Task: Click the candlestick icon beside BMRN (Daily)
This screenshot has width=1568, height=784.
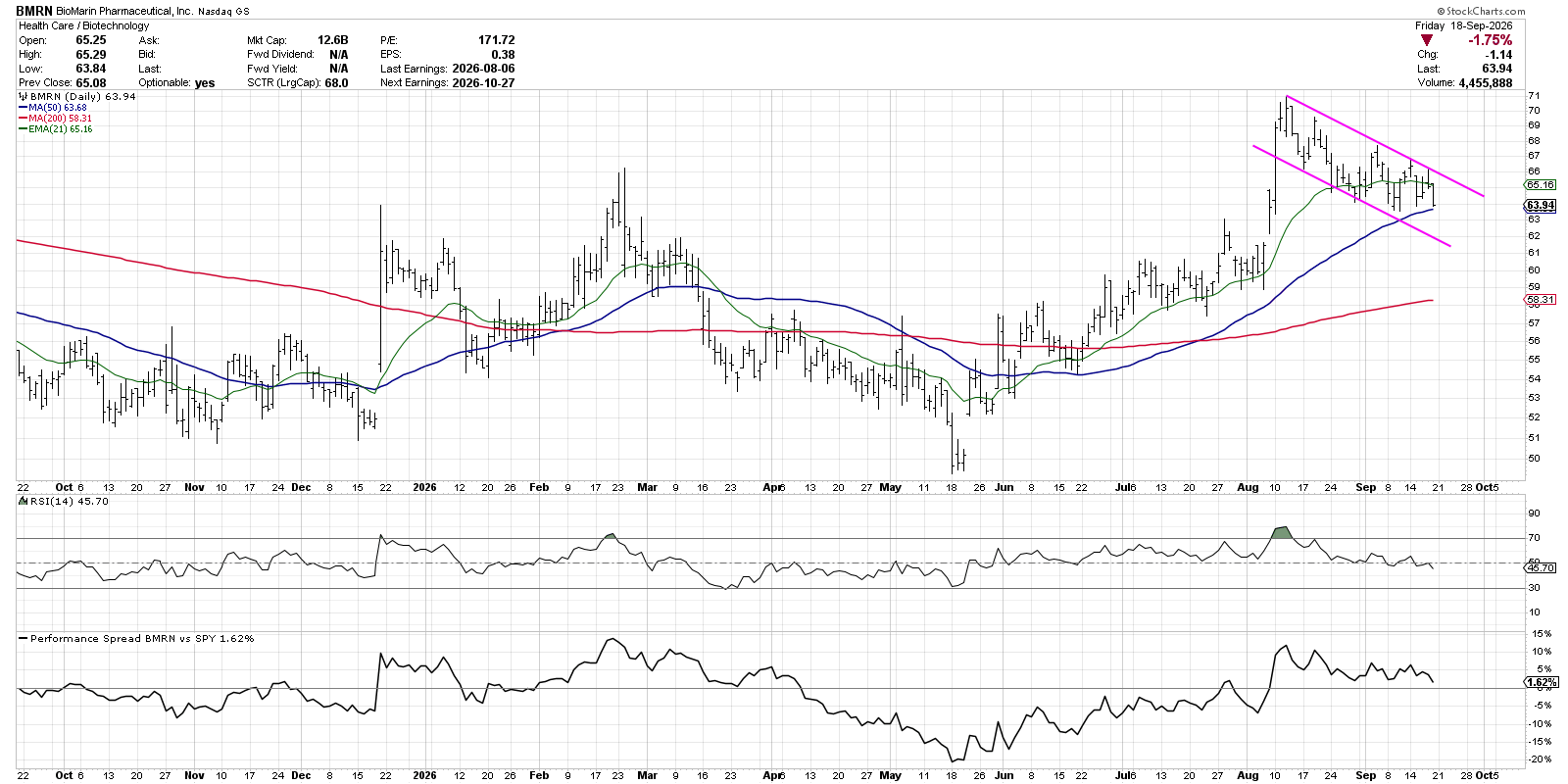Action: click(x=23, y=97)
